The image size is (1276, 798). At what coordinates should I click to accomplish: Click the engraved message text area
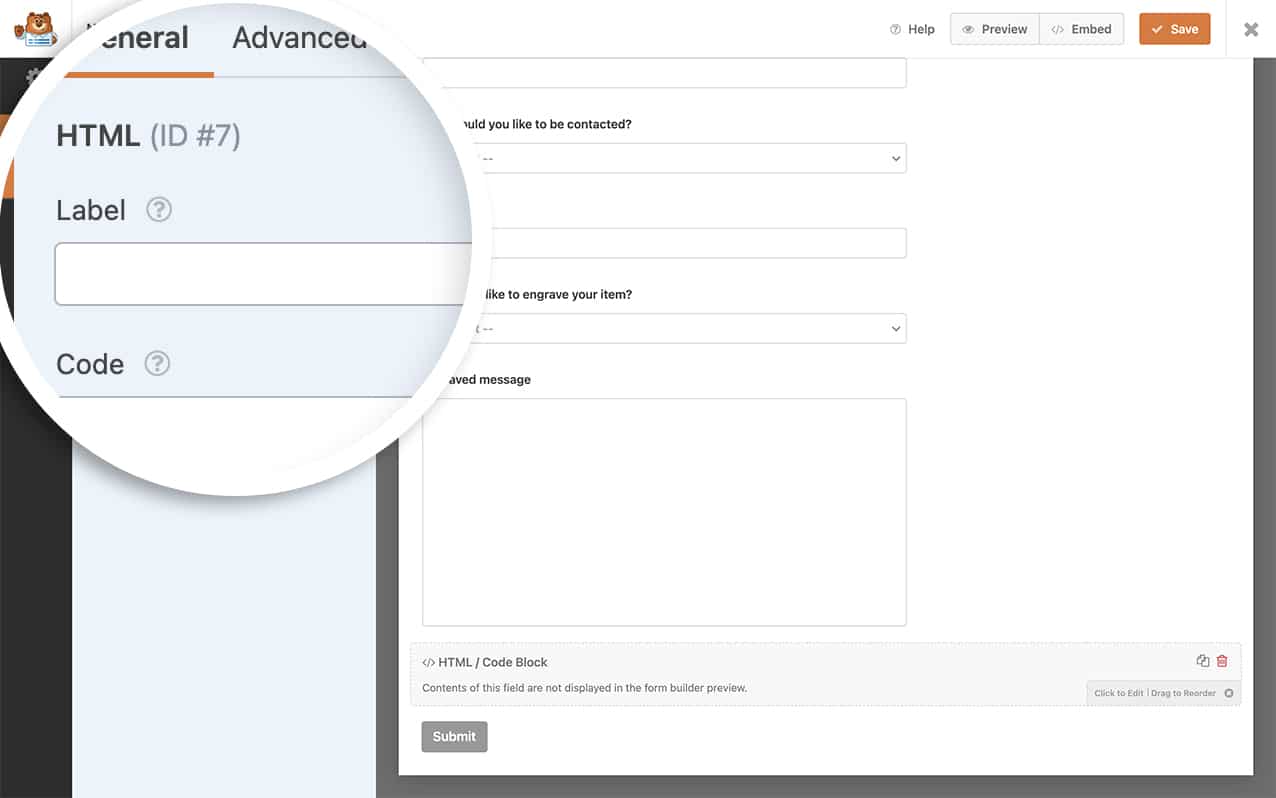click(x=663, y=510)
